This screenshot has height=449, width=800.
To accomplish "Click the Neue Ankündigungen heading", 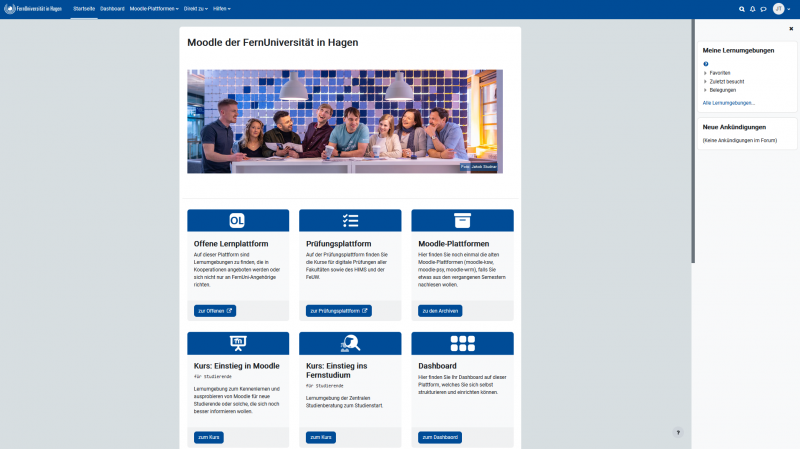I will [x=734, y=127].
